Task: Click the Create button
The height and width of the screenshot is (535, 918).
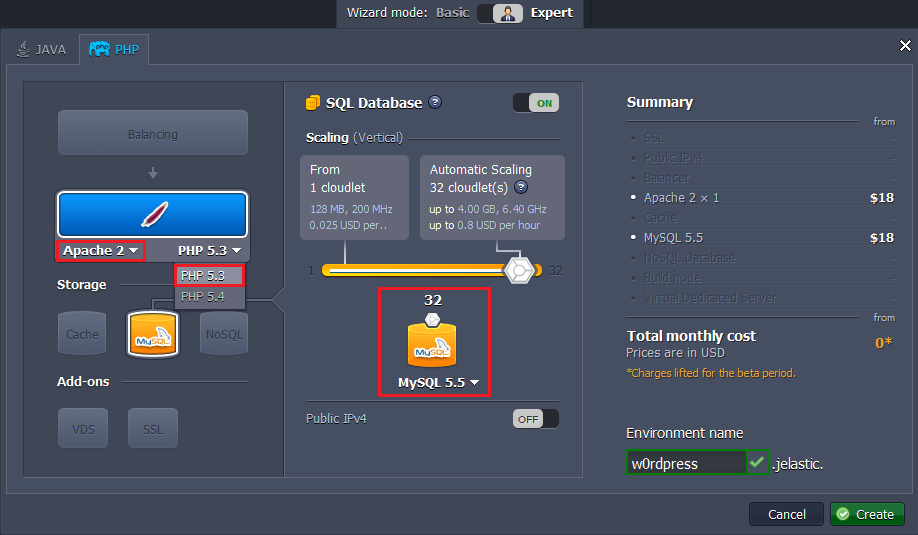Action: 867,514
